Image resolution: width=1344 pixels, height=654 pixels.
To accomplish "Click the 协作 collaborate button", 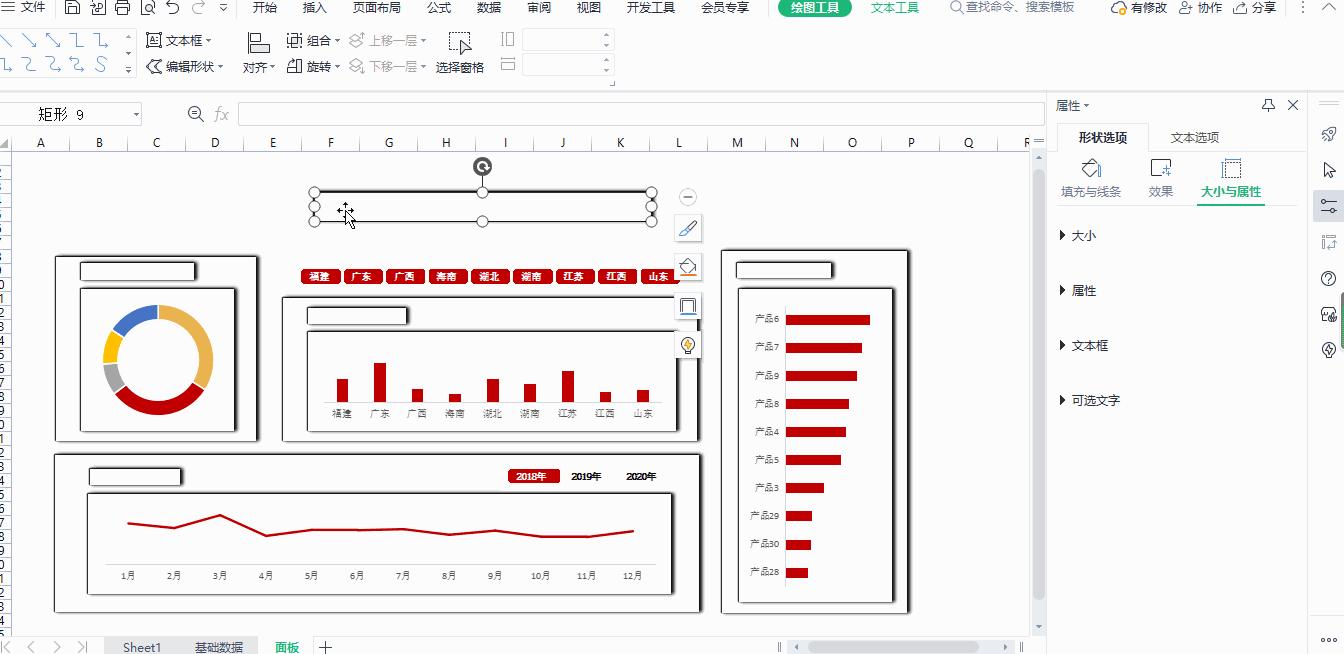I will coord(1200,8).
